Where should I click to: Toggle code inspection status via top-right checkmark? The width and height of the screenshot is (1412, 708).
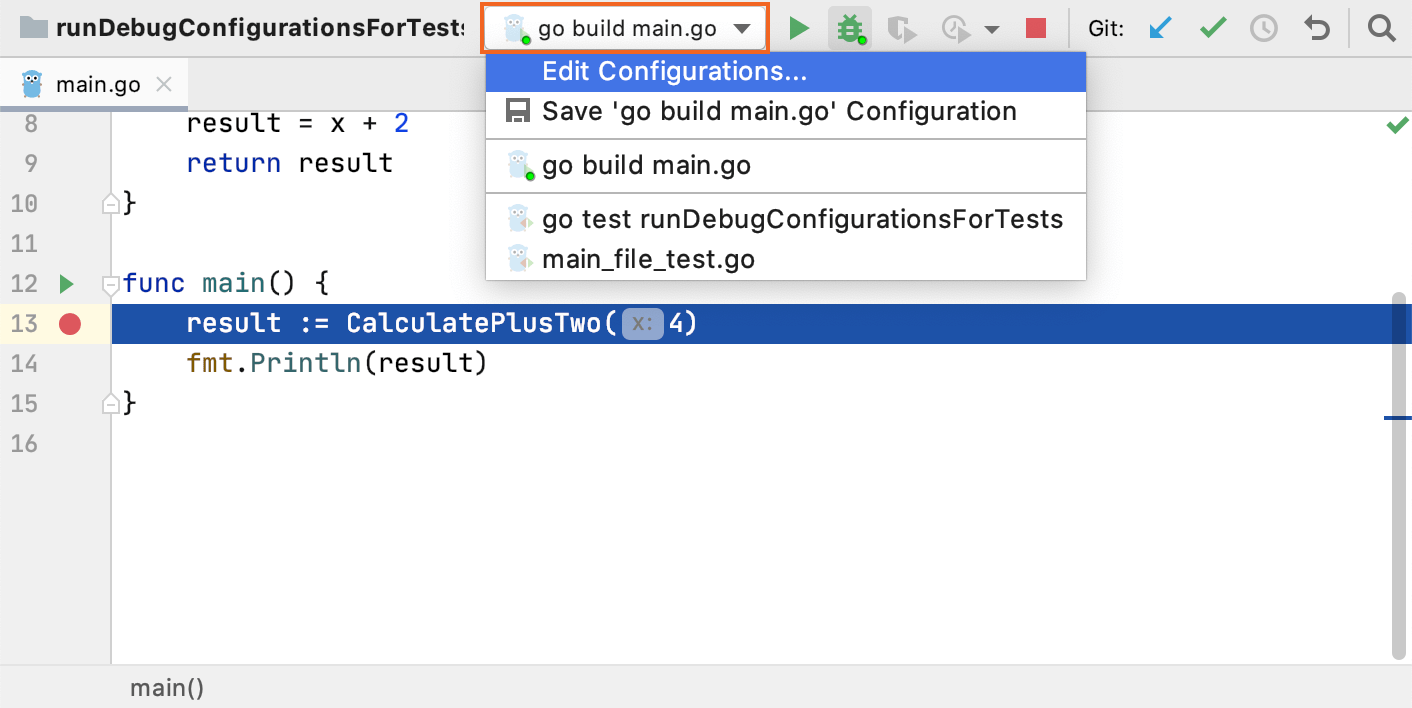click(1396, 124)
